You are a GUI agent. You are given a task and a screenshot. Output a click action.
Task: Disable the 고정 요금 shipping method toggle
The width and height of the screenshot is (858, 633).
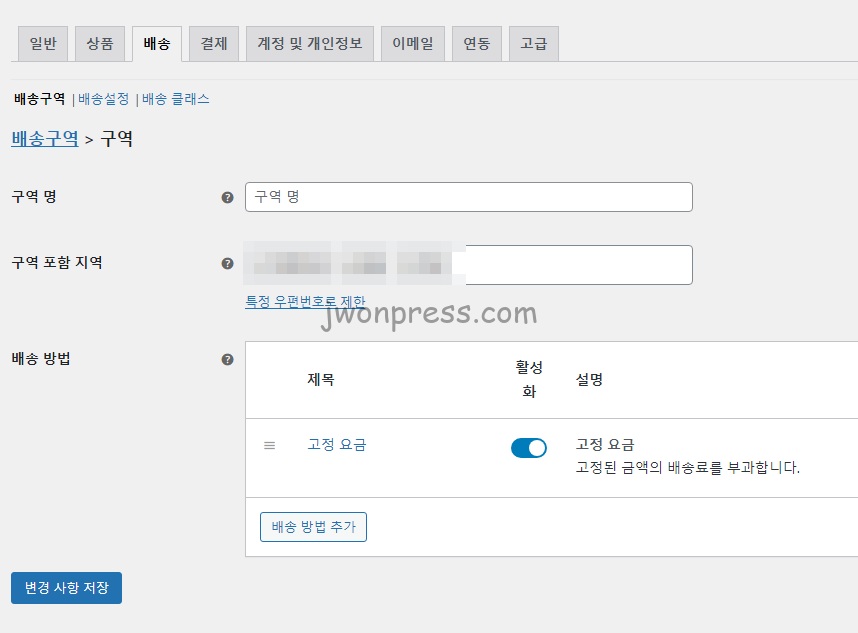(528, 448)
